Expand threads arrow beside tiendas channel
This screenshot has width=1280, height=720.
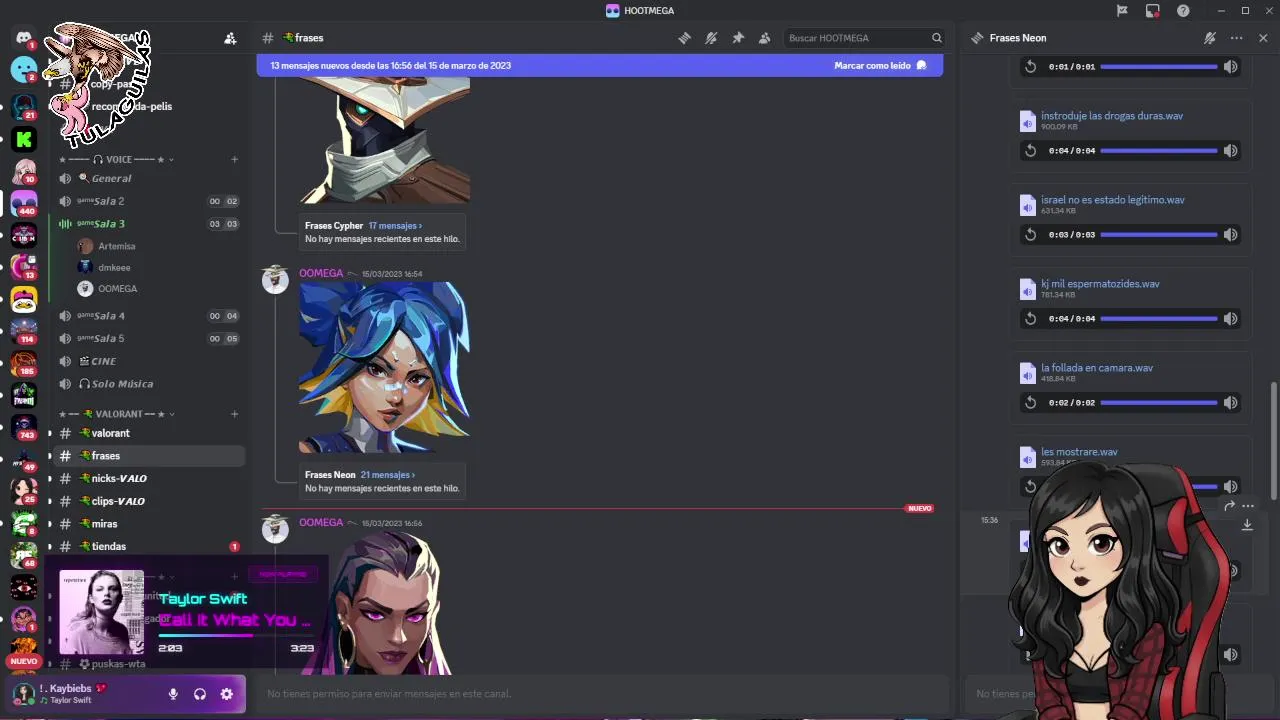coord(49,547)
